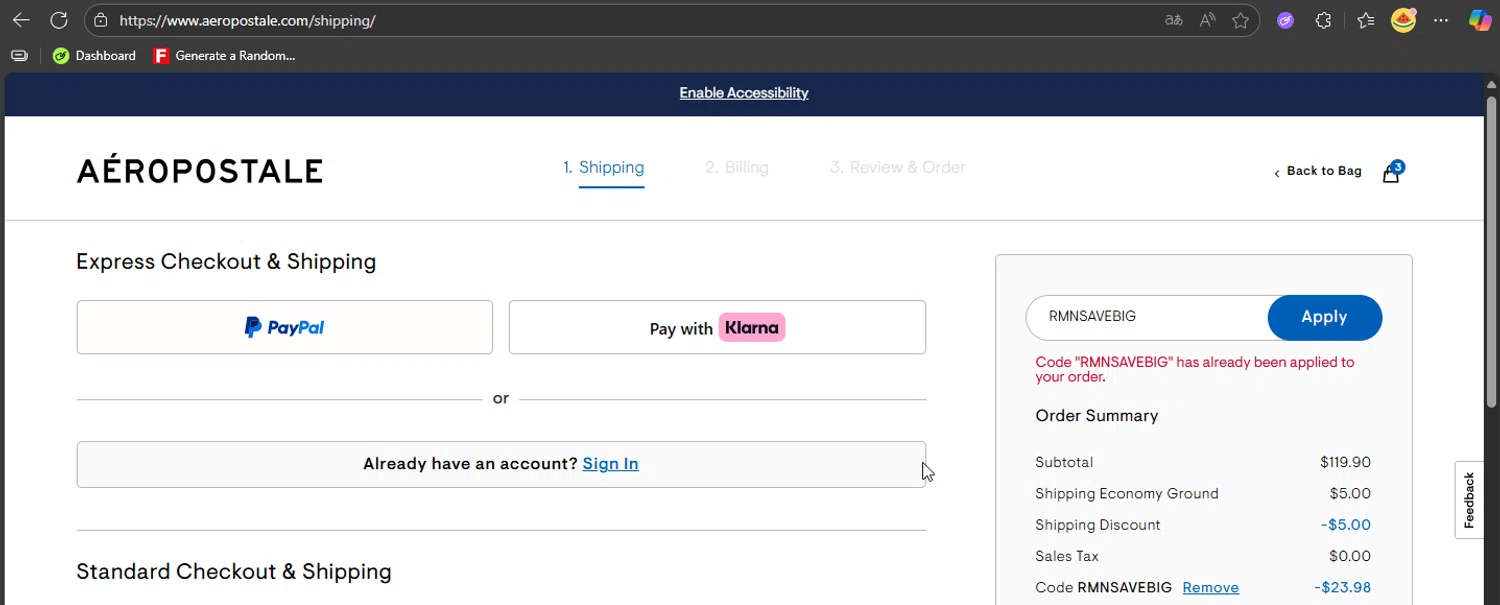
Task: Add this page to favorites
Action: coord(1241,20)
